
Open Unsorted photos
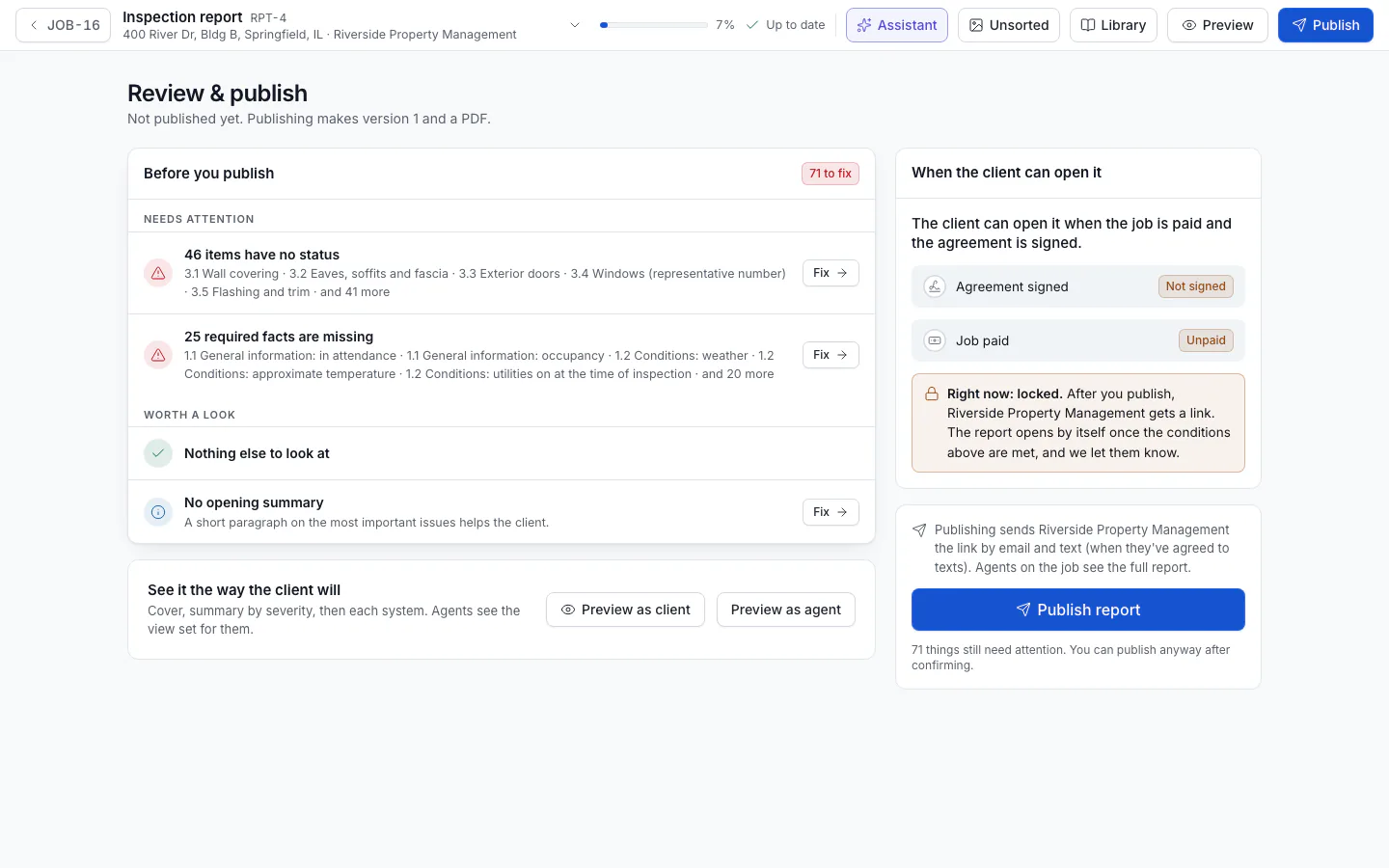[x=1009, y=25]
